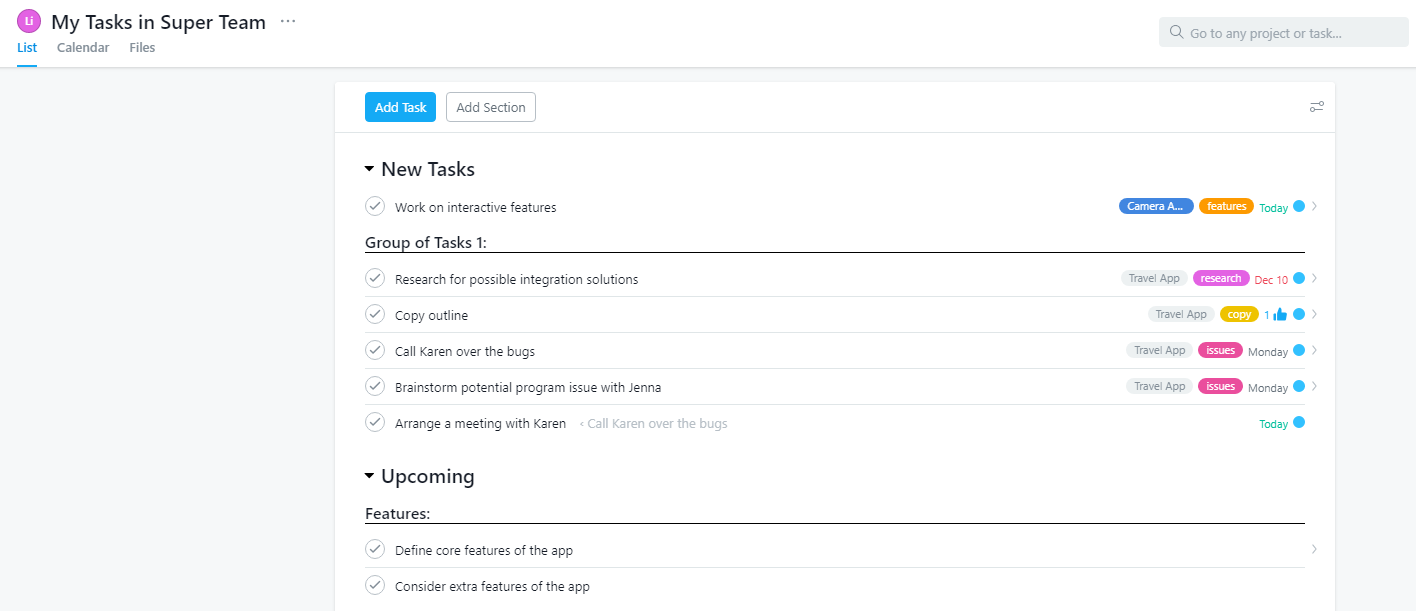Click blue dot on Arrange a meeting with Karen row
This screenshot has width=1416, height=611.
(x=1299, y=422)
